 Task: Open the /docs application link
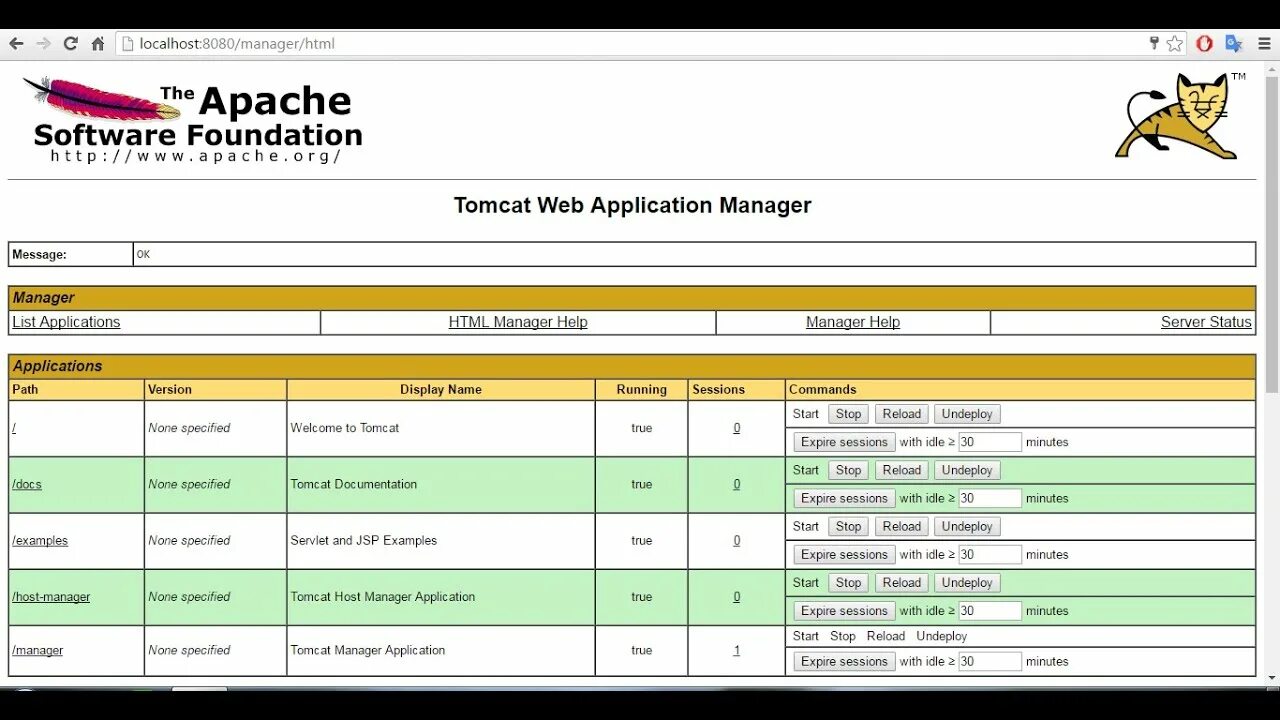pos(27,484)
